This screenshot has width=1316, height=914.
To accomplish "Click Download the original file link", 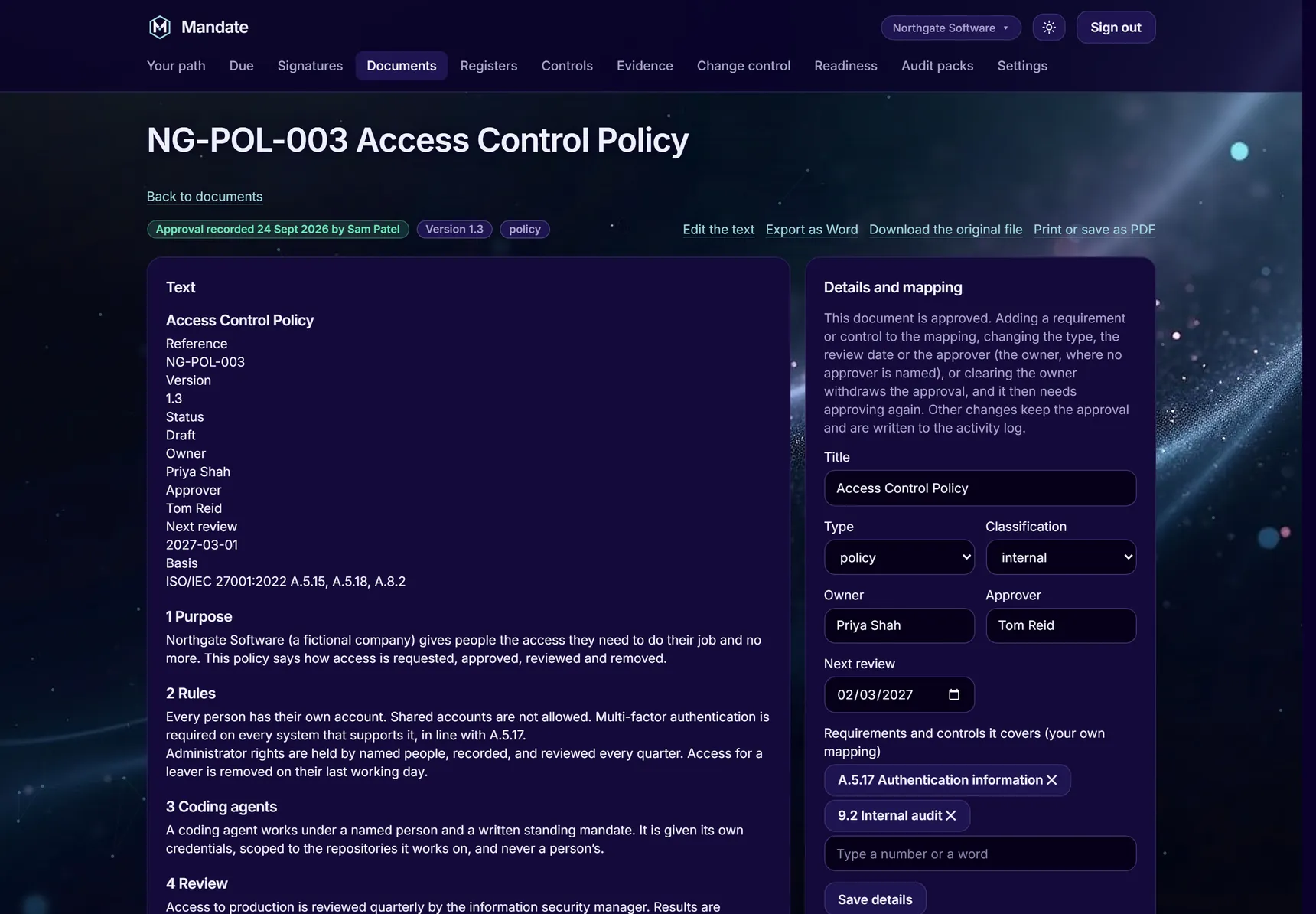I will pyautogui.click(x=946, y=230).
